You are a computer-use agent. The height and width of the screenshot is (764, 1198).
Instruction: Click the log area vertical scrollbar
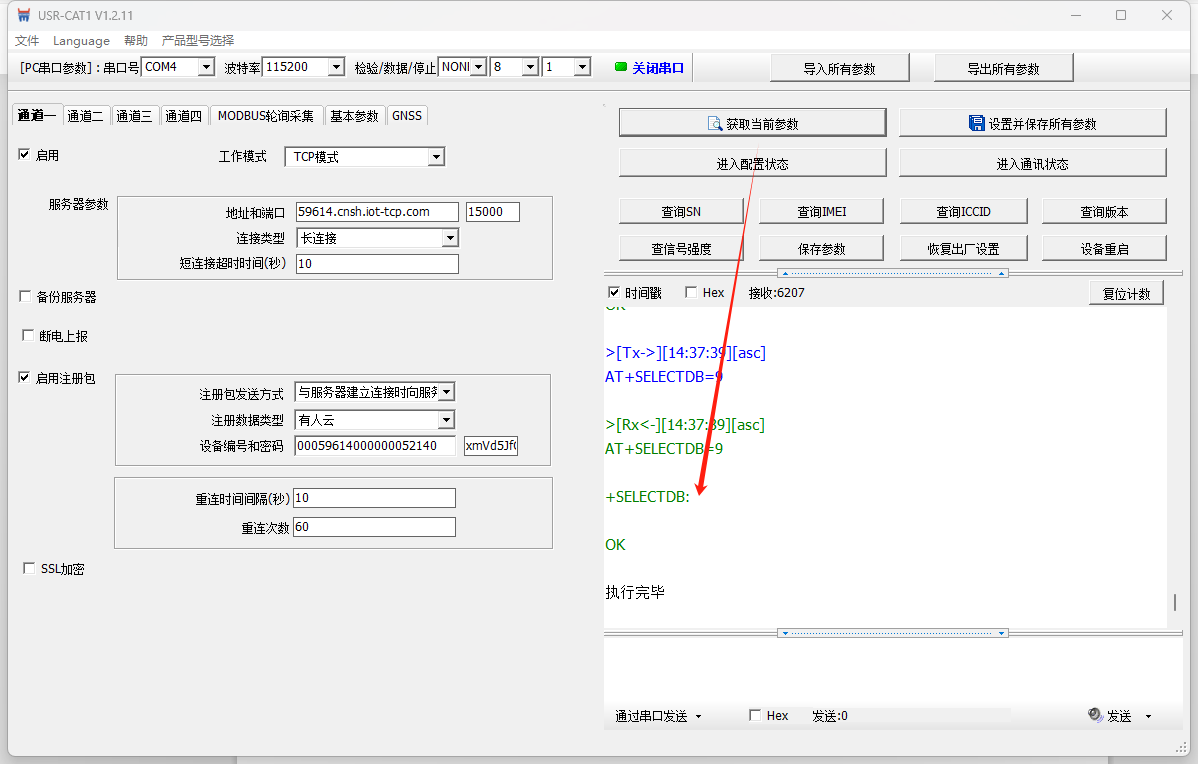click(x=1174, y=602)
